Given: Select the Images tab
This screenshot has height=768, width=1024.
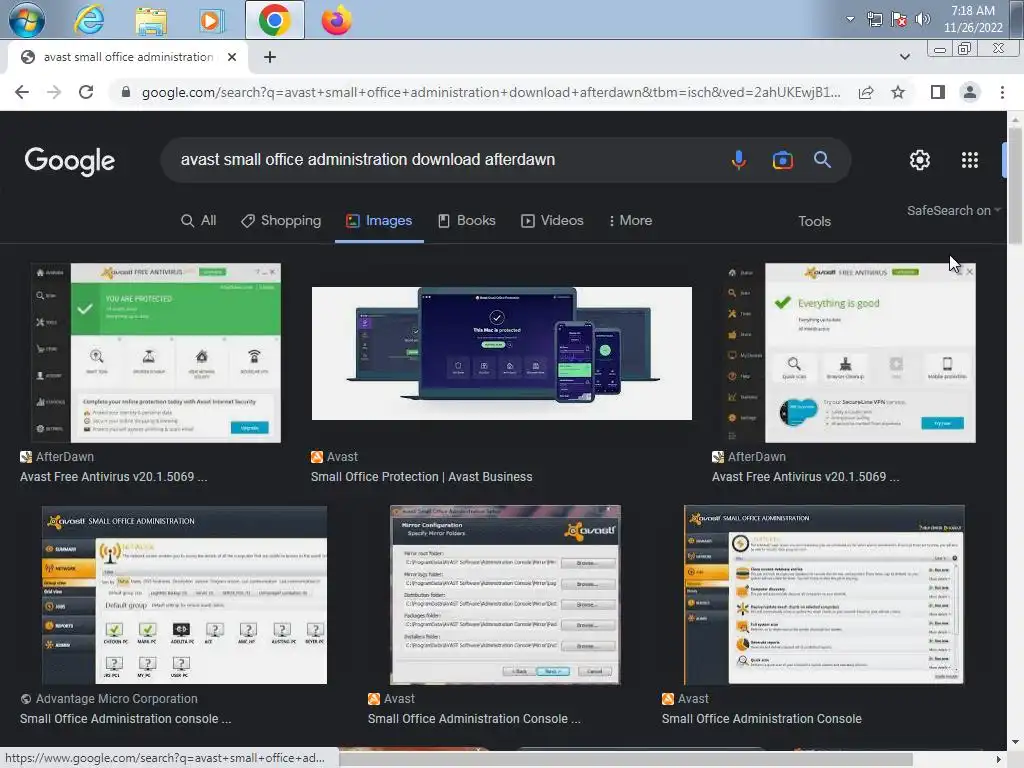Looking at the screenshot, I should 379,221.
